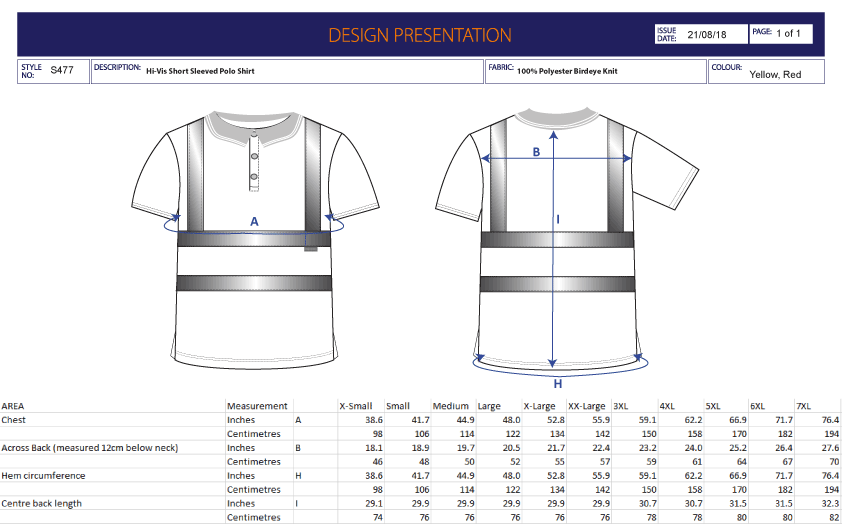
Task: Click the 'COLOUR:' label
Action: tap(727, 68)
